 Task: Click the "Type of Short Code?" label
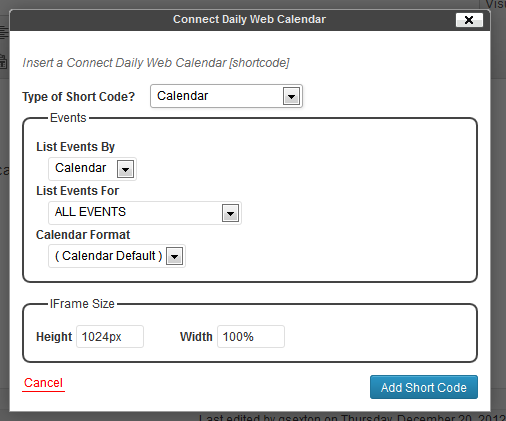pyautogui.click(x=79, y=97)
